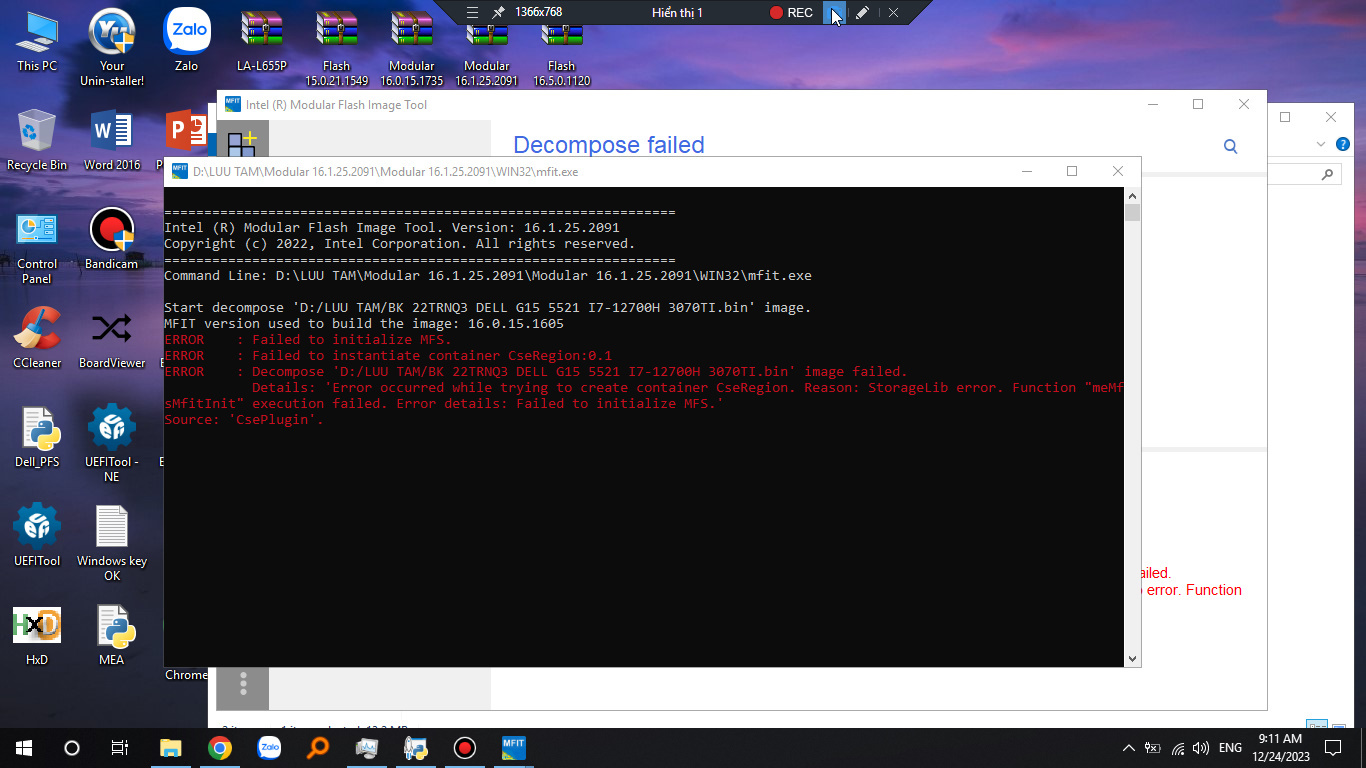Click the 'Hiển thị 1' display label
This screenshot has width=1366, height=768.
pyautogui.click(x=677, y=13)
